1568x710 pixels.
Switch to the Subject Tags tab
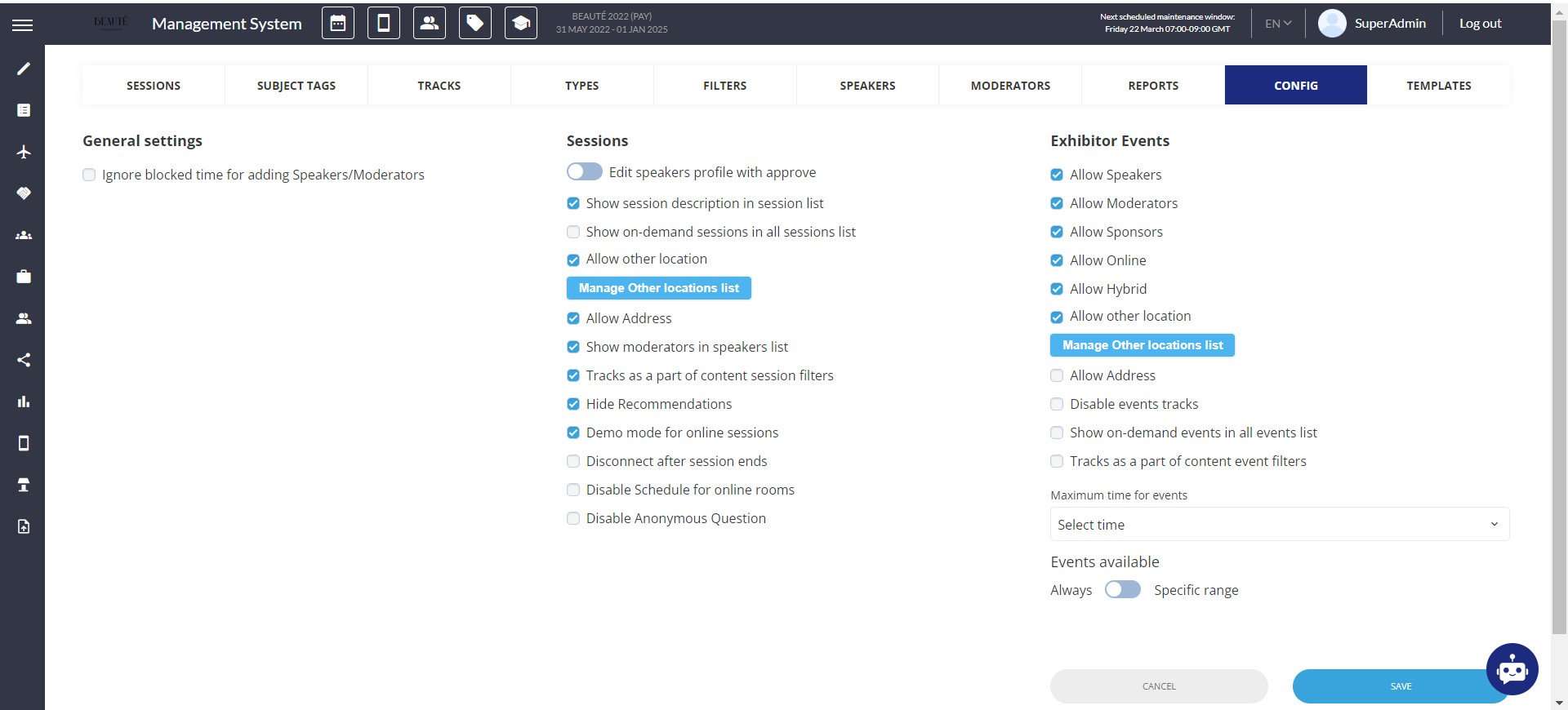pyautogui.click(x=296, y=85)
